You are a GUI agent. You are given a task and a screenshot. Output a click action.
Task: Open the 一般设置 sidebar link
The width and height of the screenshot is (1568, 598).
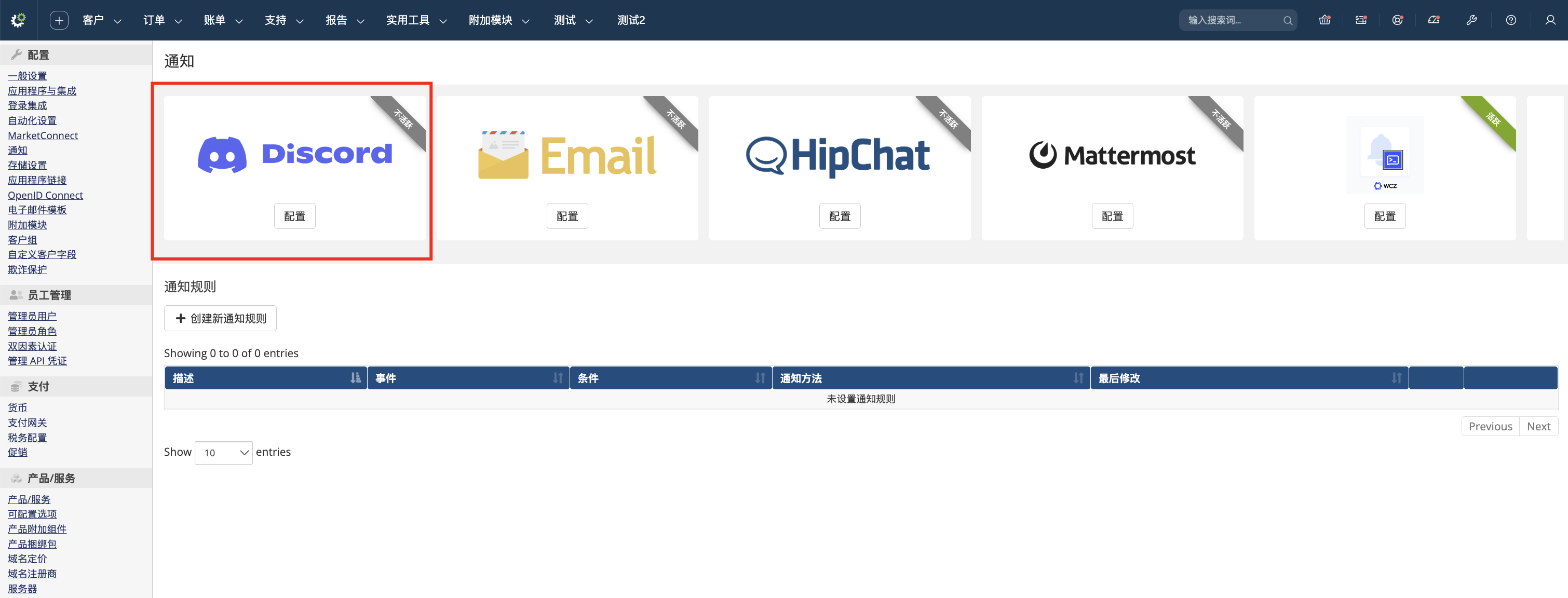pos(28,76)
